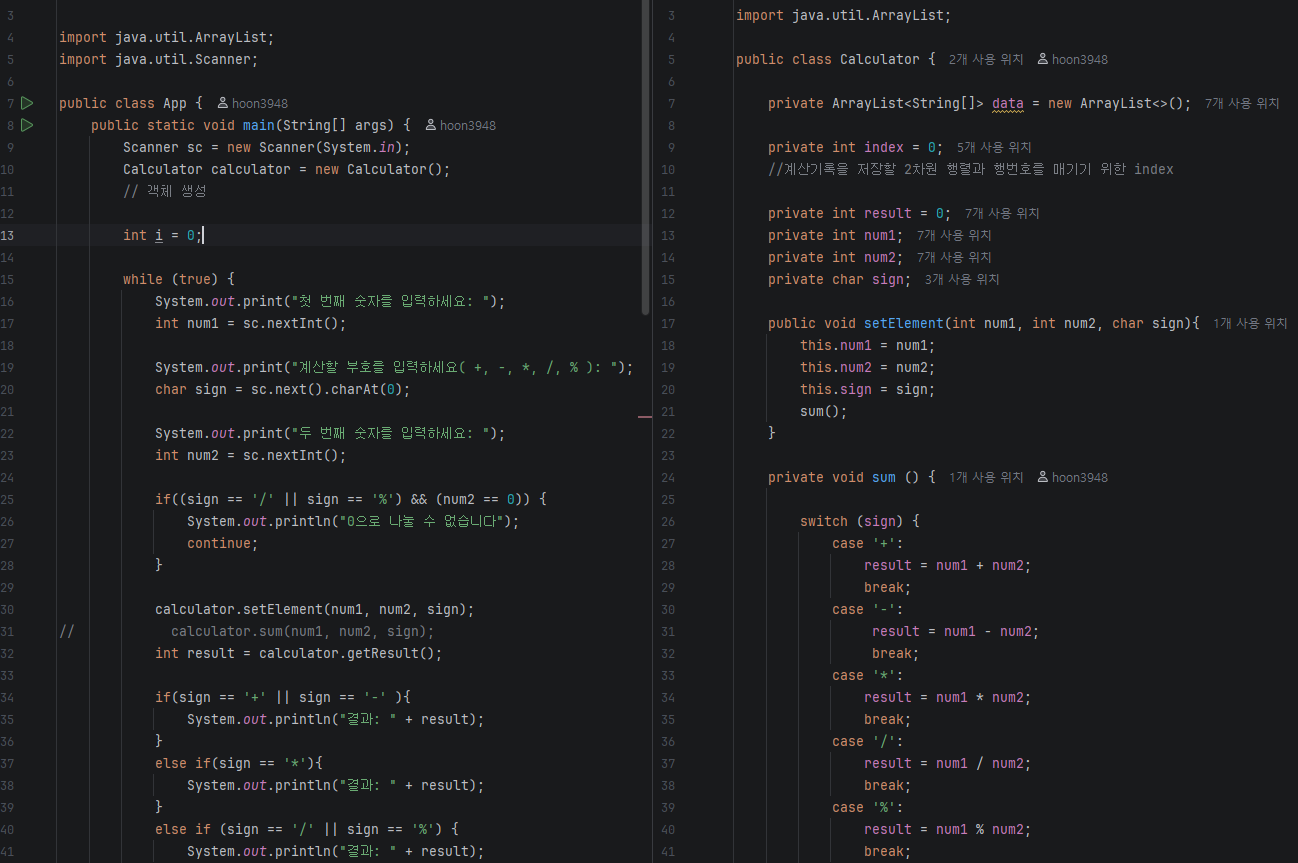Click the '첫 번째 숫자를 입력하세요' print line
This screenshot has width=1298, height=863.
330,301
